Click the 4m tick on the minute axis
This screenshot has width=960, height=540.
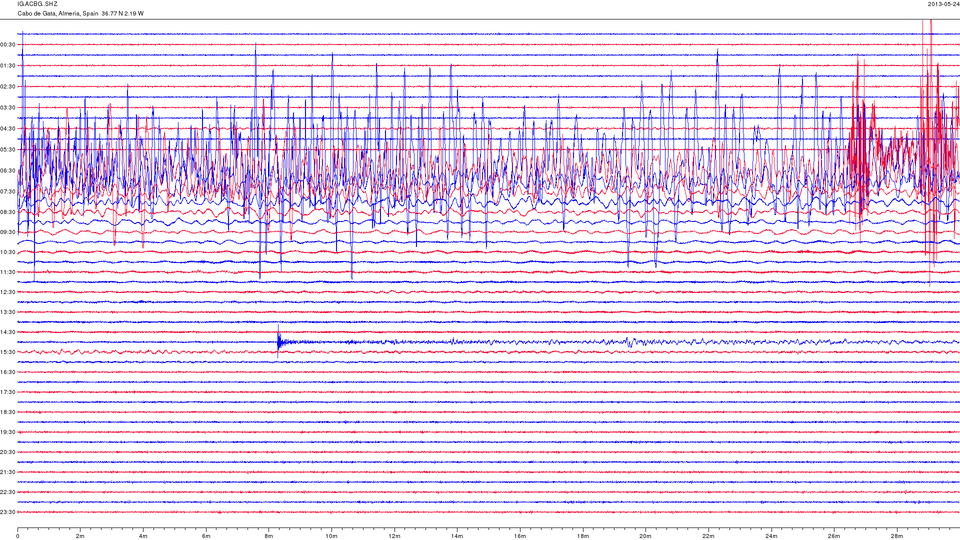click(143, 536)
